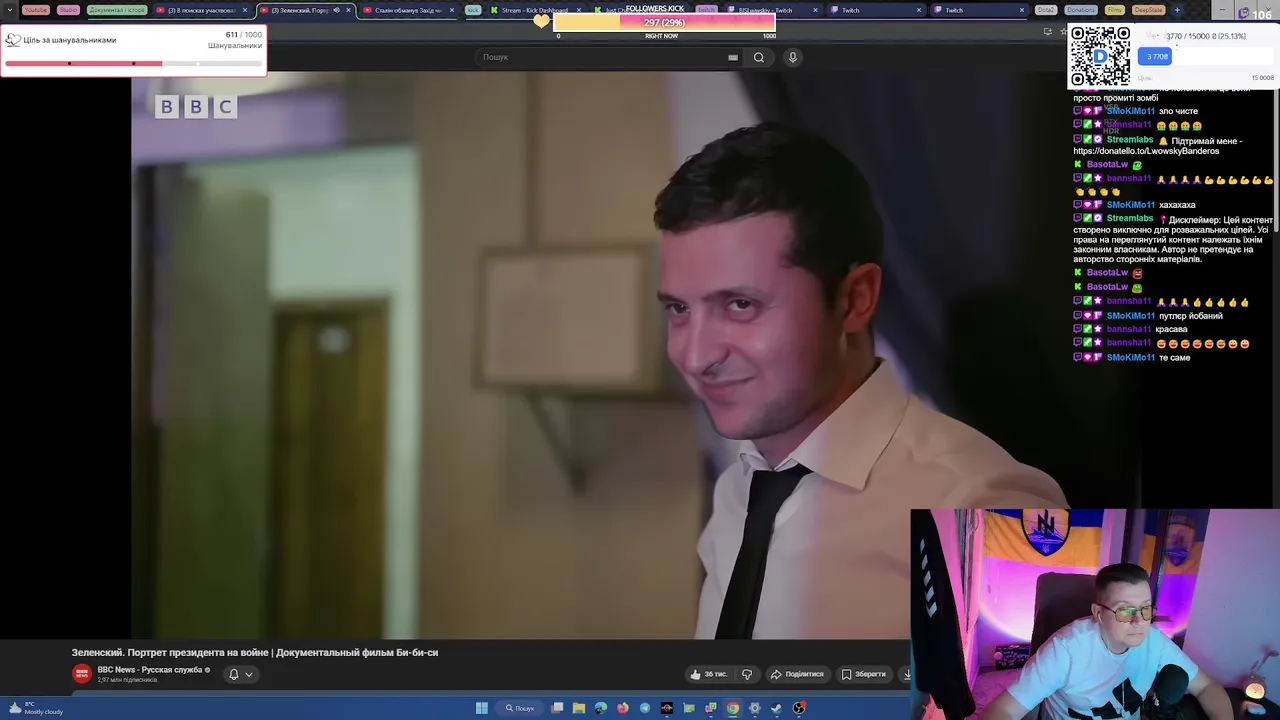Click bannsha11 username next to красава
The width and height of the screenshot is (1280, 720).
1129,329
